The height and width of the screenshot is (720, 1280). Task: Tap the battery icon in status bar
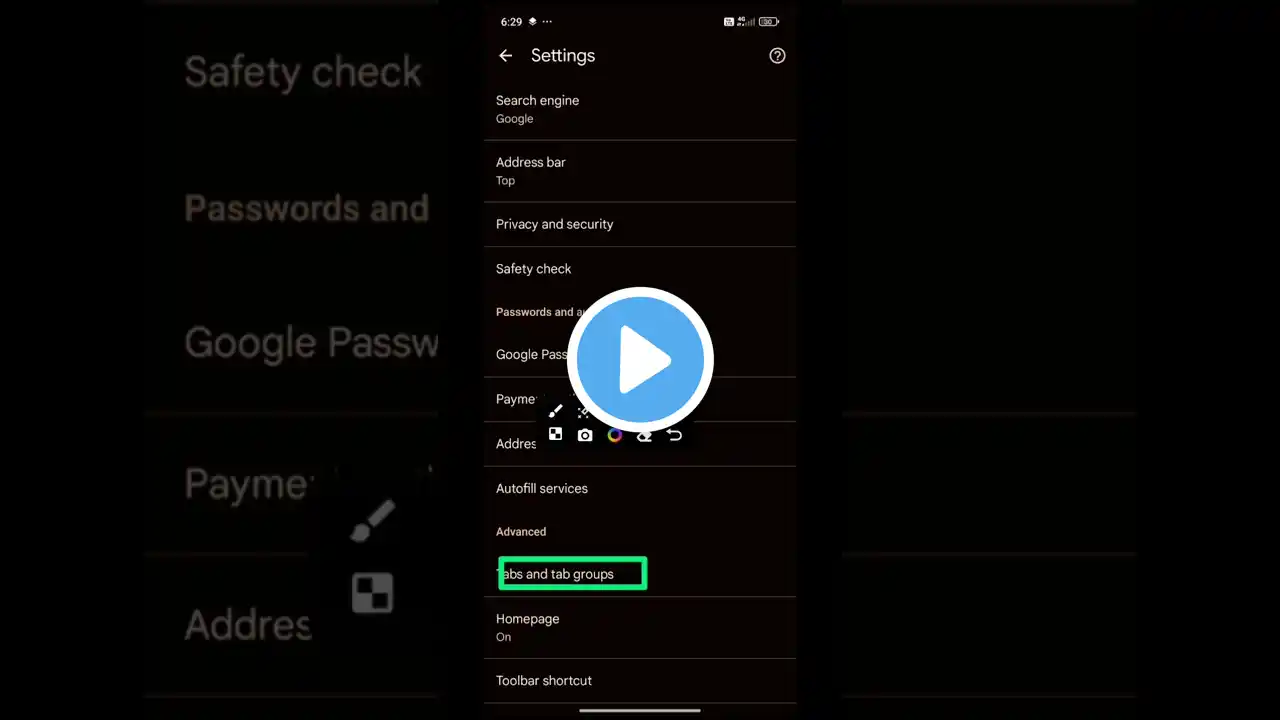click(x=768, y=21)
